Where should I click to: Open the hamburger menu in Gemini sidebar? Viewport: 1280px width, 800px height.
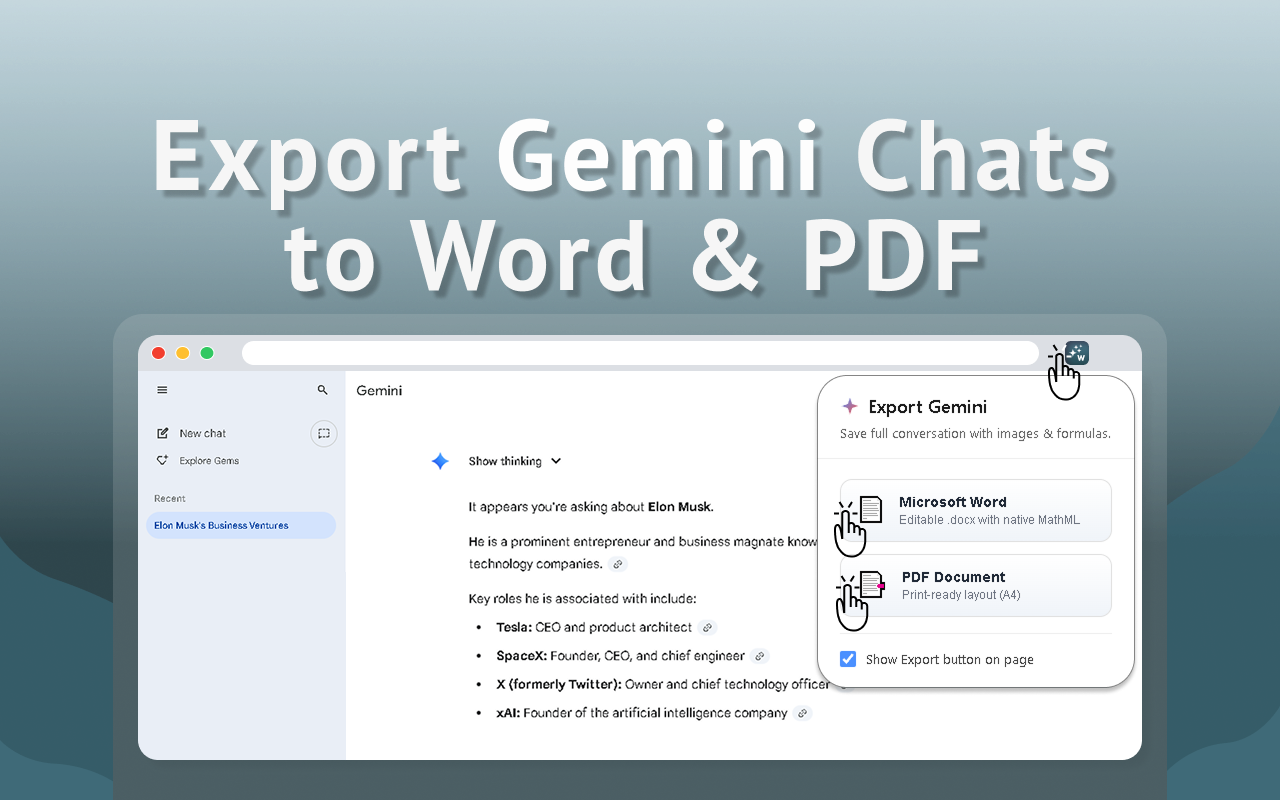pyautogui.click(x=162, y=390)
